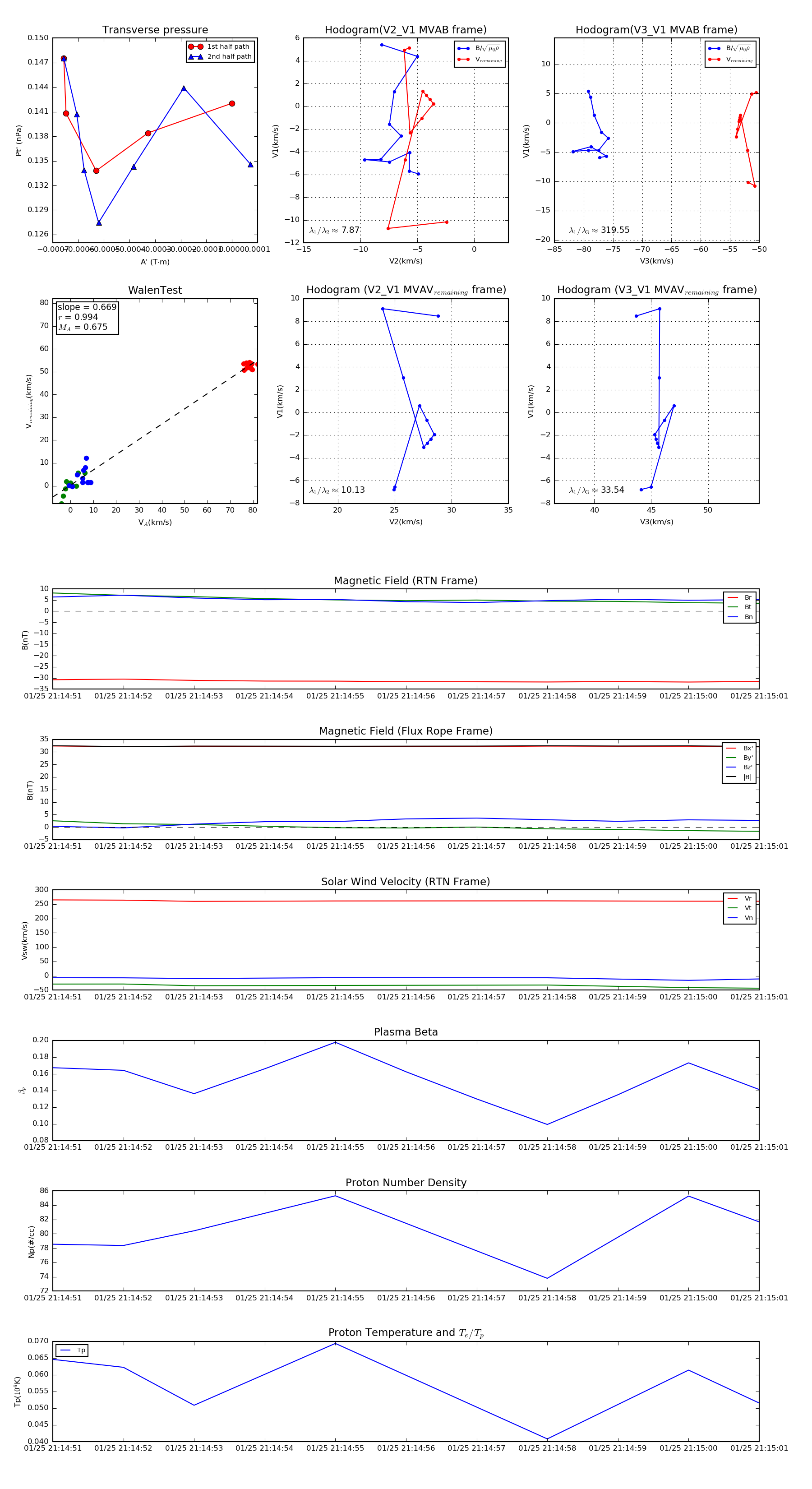Click the "Hodogram(V3_V1 MVAB frame)" title
Screen dimensions: 812x1489
pyautogui.click(x=656, y=29)
